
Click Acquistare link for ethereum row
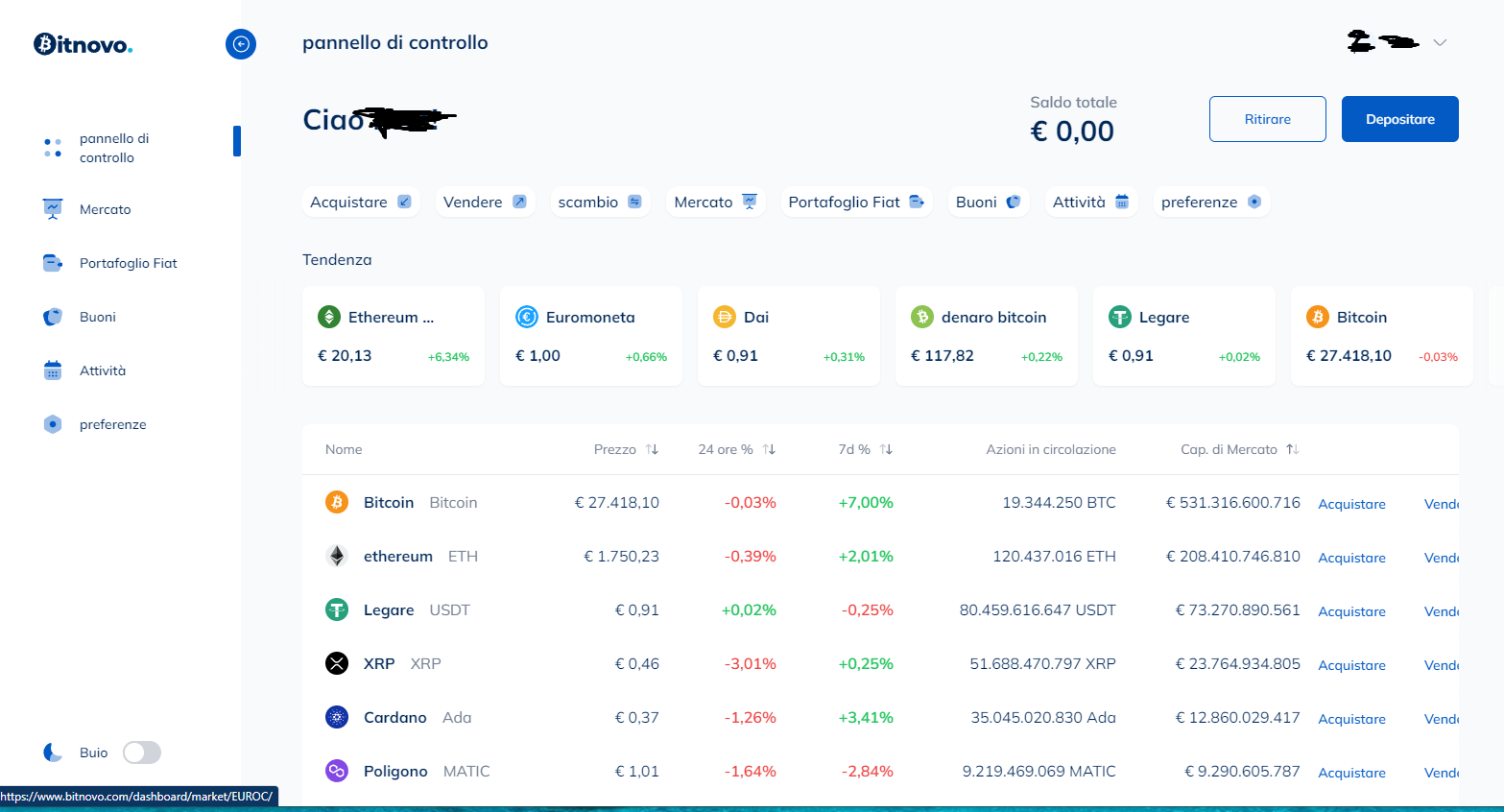click(1351, 558)
